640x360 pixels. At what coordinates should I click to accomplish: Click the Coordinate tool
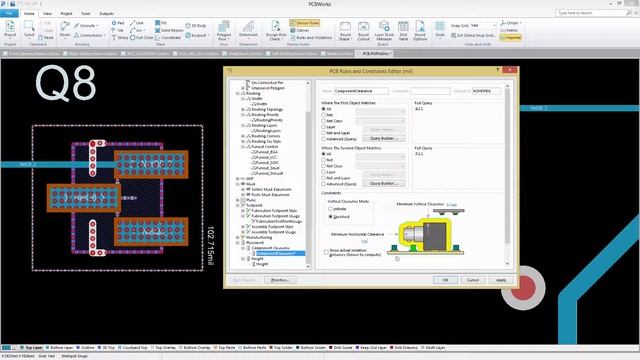click(168, 37)
